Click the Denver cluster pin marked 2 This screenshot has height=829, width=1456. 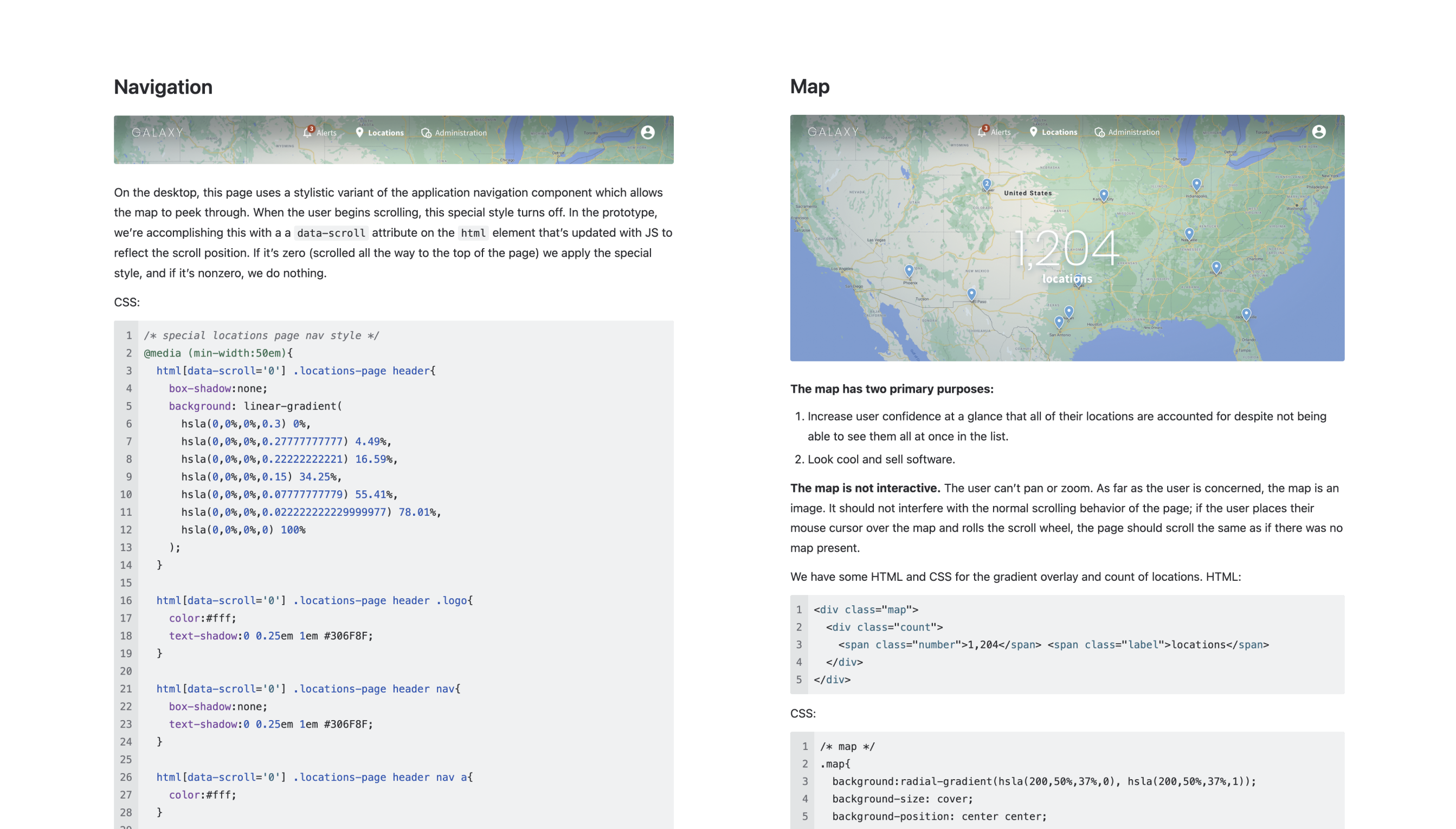pyautogui.click(x=987, y=184)
